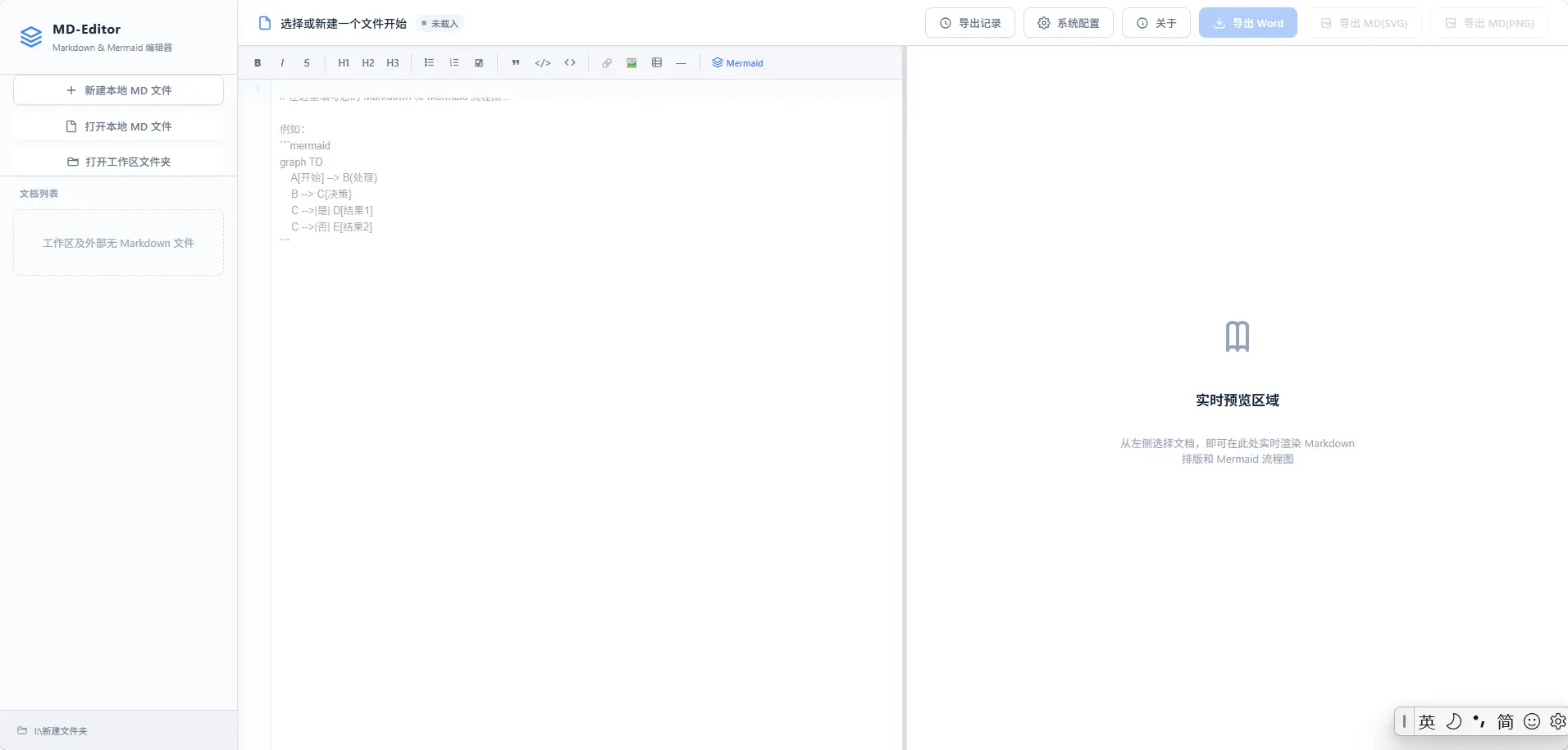
Task: Click the workspace folder path in the footer
Action: click(x=61, y=730)
